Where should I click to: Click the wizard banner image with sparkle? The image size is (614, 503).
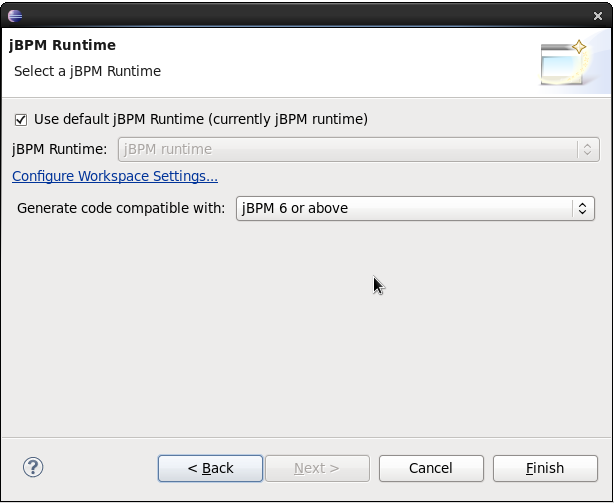pyautogui.click(x=563, y=63)
